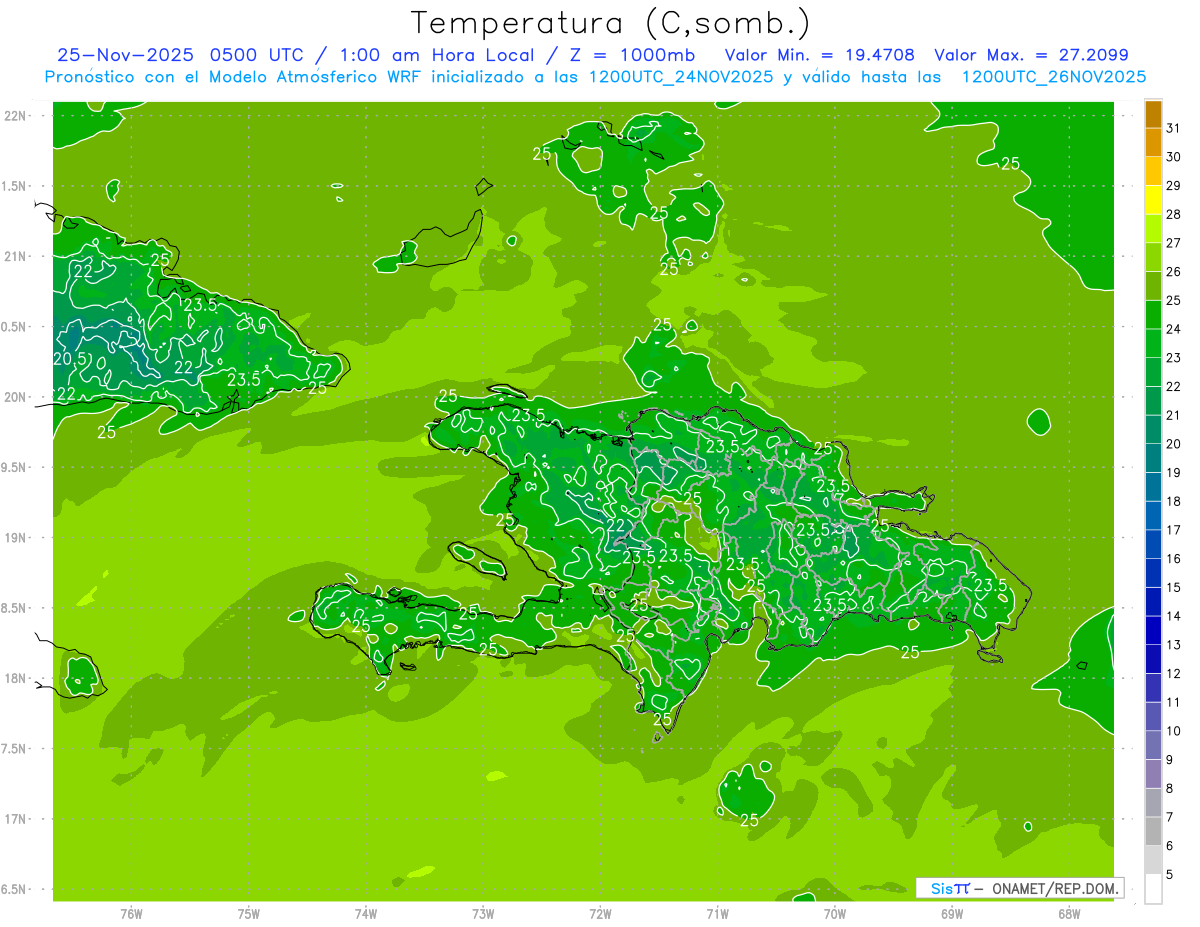Viewport: 1200px width, 927px height.
Task: Click the legend scale number '10'
Action: [x=1174, y=731]
